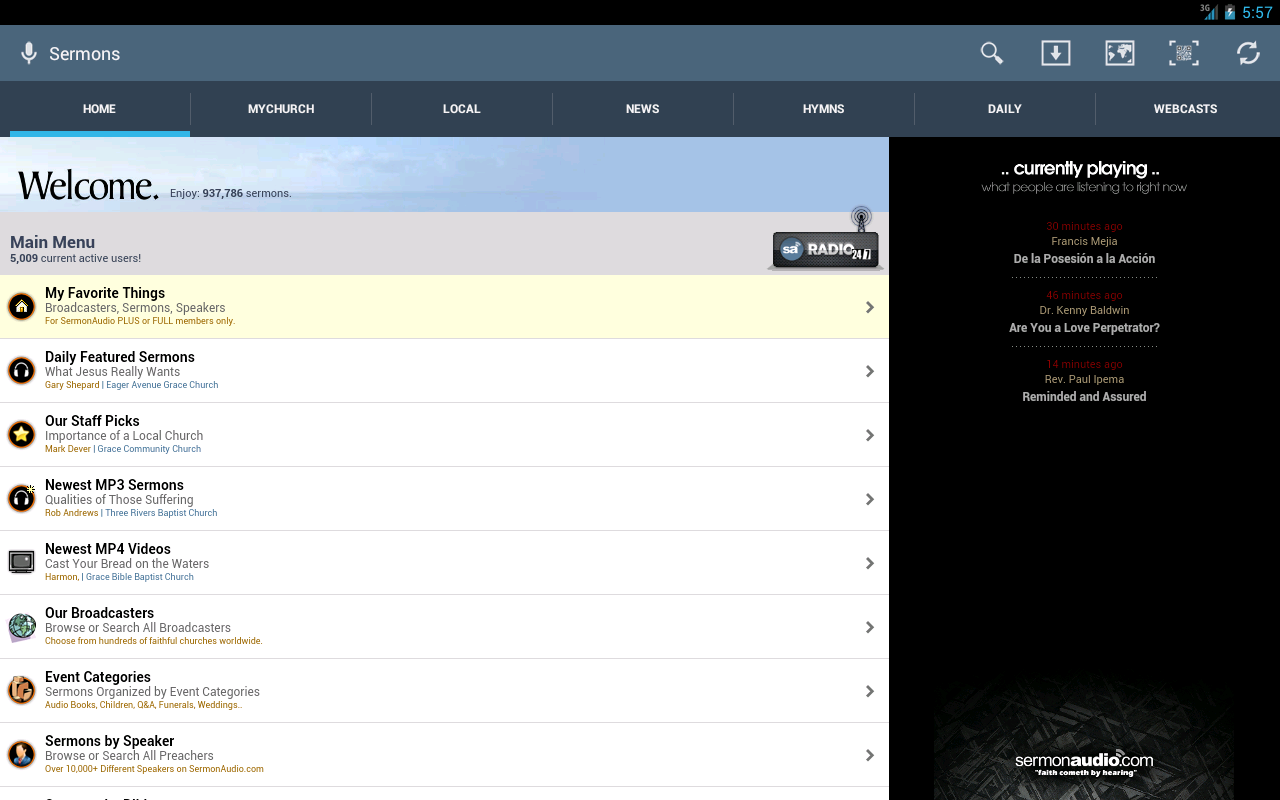Tap the Welcome header text
The width and height of the screenshot is (1280, 800).
[x=88, y=185]
